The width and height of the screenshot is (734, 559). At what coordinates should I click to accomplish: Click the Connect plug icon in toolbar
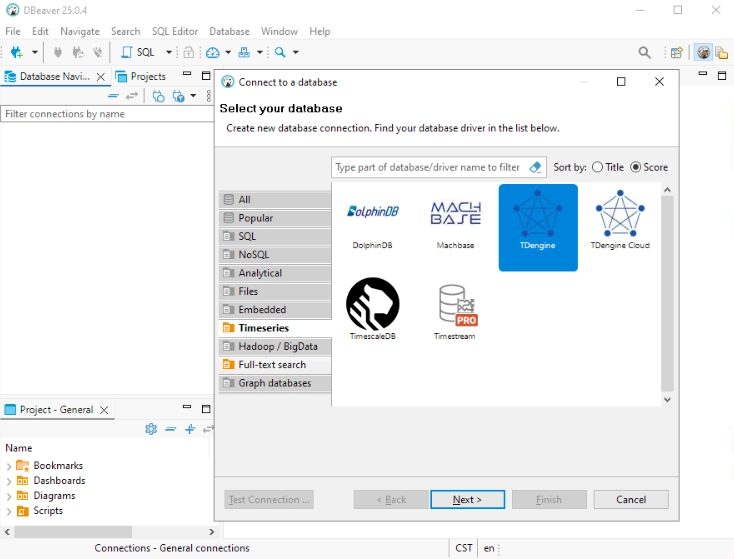coord(58,52)
